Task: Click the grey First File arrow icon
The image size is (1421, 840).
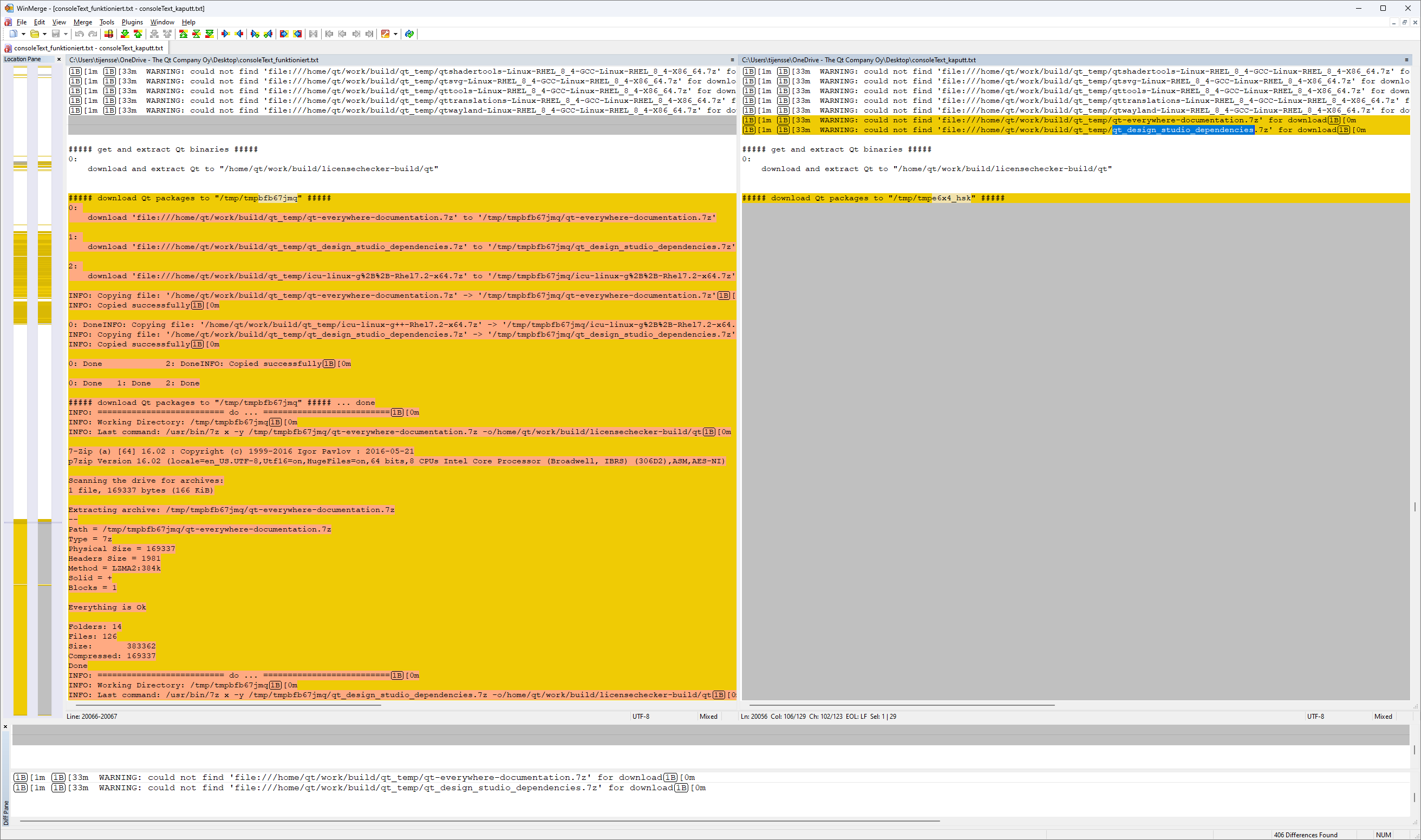Action: click(329, 34)
